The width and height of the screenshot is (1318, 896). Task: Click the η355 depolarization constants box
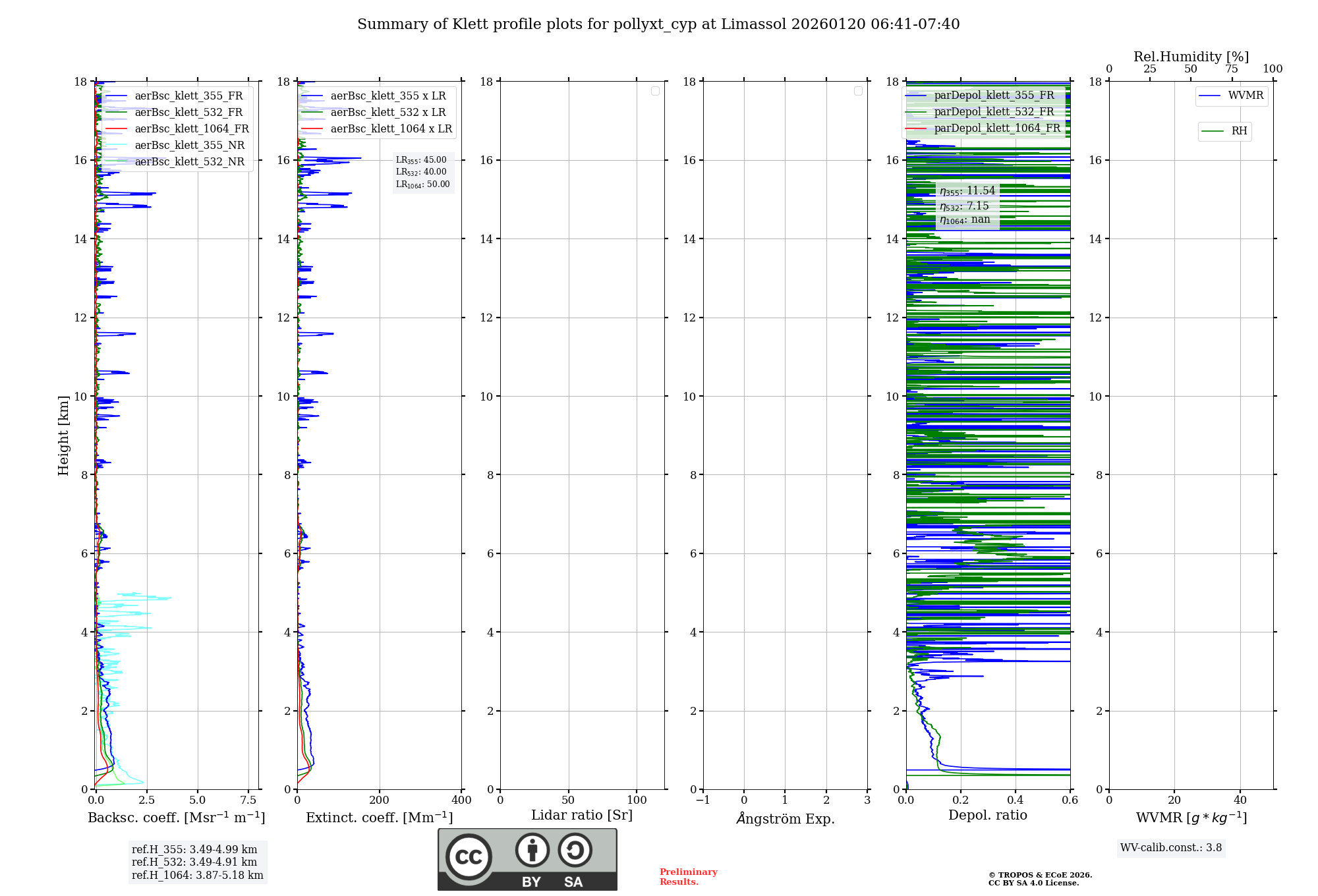(x=967, y=206)
